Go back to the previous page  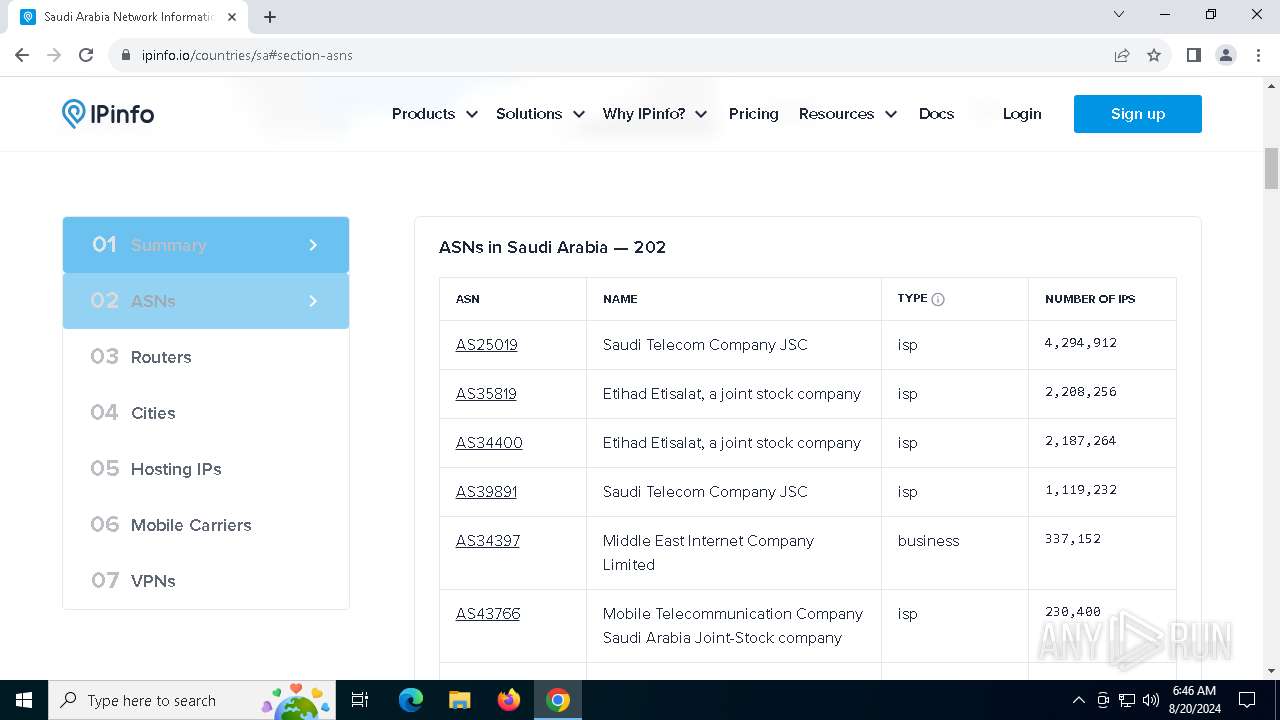22,55
